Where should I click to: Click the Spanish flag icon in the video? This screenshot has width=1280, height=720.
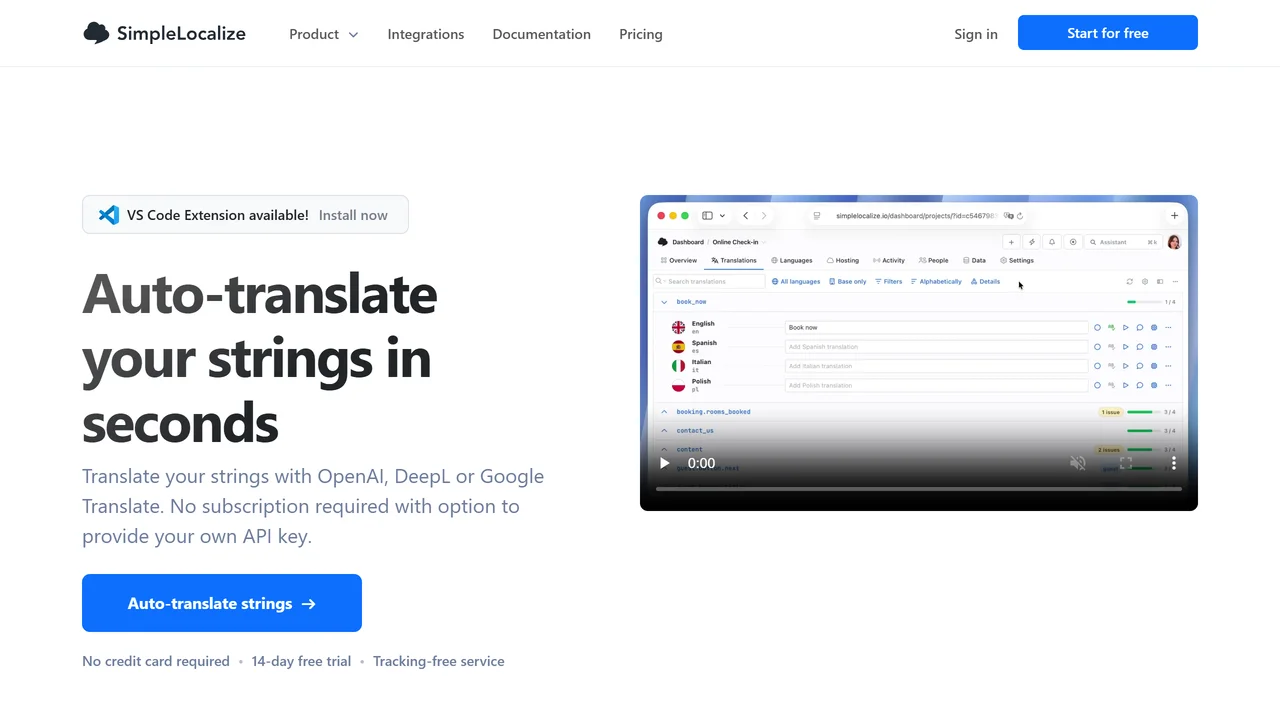click(x=678, y=347)
